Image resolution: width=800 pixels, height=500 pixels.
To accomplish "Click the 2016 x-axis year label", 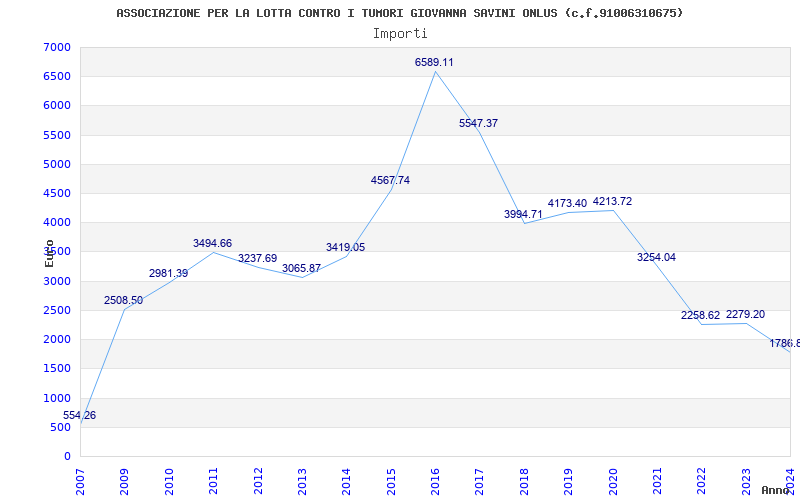I will pyautogui.click(x=435, y=481).
